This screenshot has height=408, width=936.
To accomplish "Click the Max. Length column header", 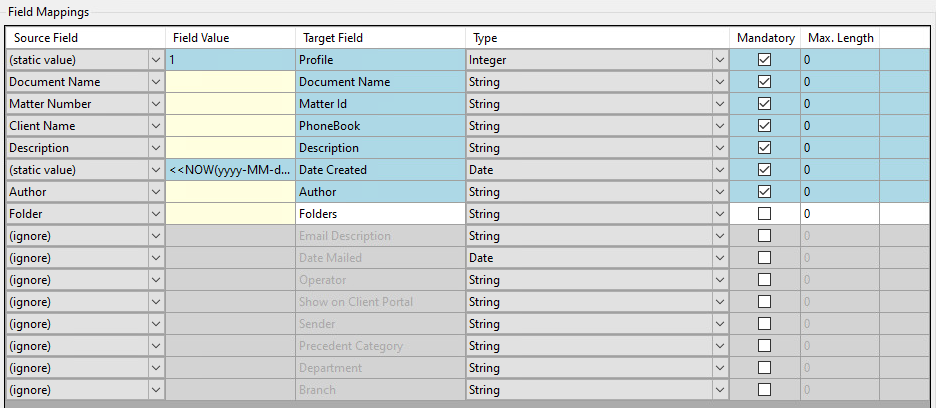I will click(840, 38).
